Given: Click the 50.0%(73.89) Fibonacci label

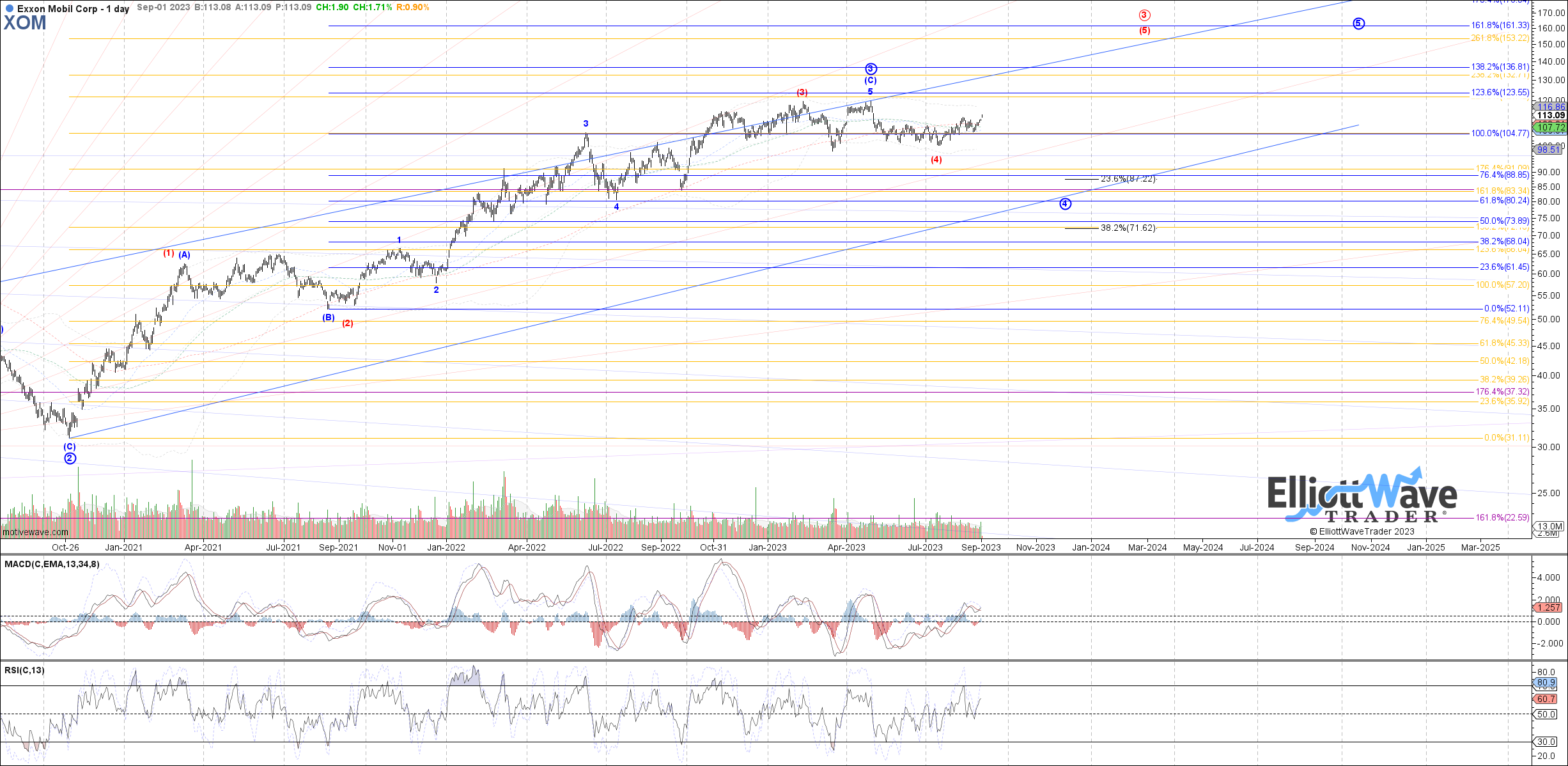Looking at the screenshot, I should coord(1504,221).
